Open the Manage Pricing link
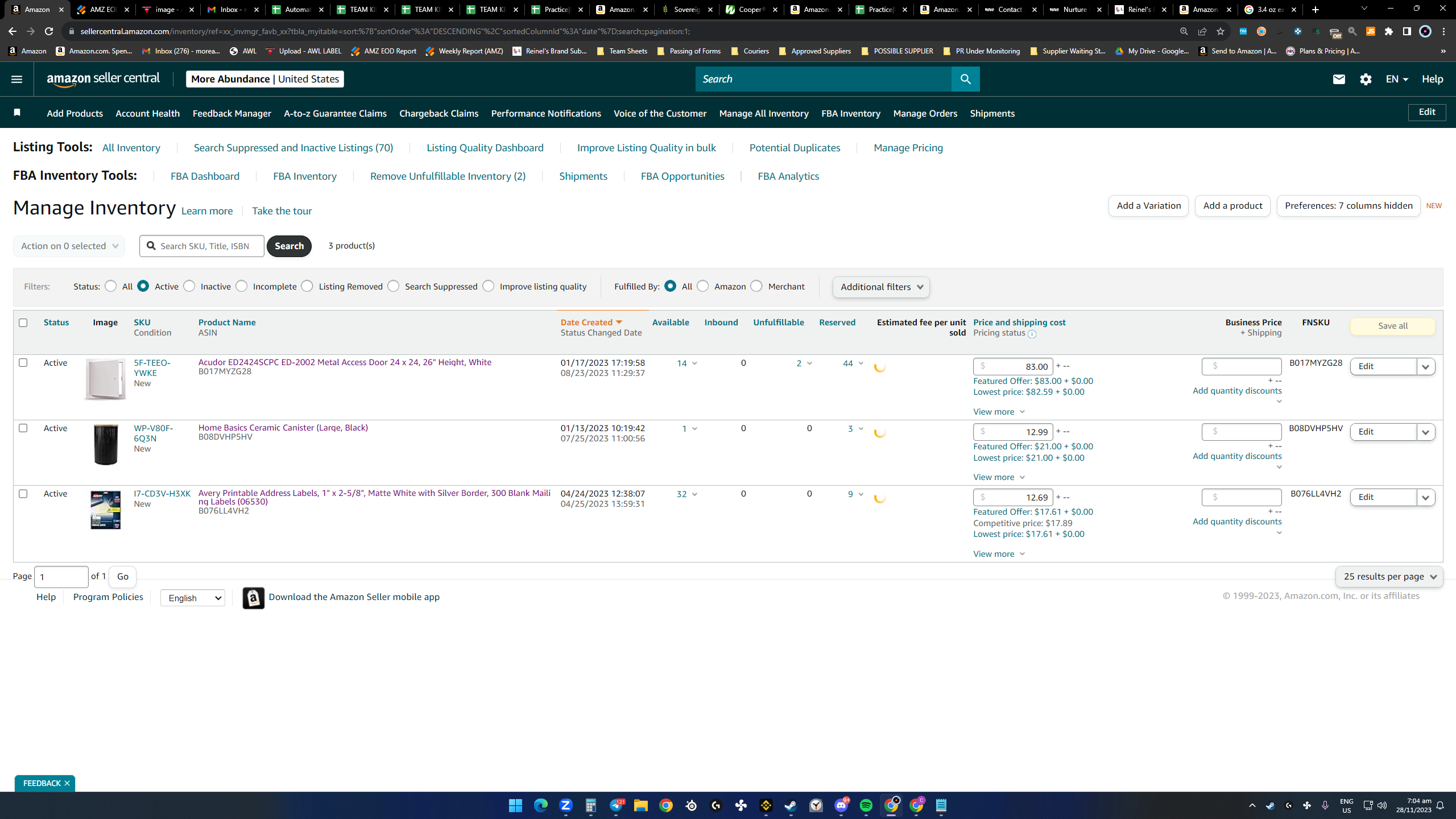Image resolution: width=1456 pixels, height=819 pixels. 908,148
